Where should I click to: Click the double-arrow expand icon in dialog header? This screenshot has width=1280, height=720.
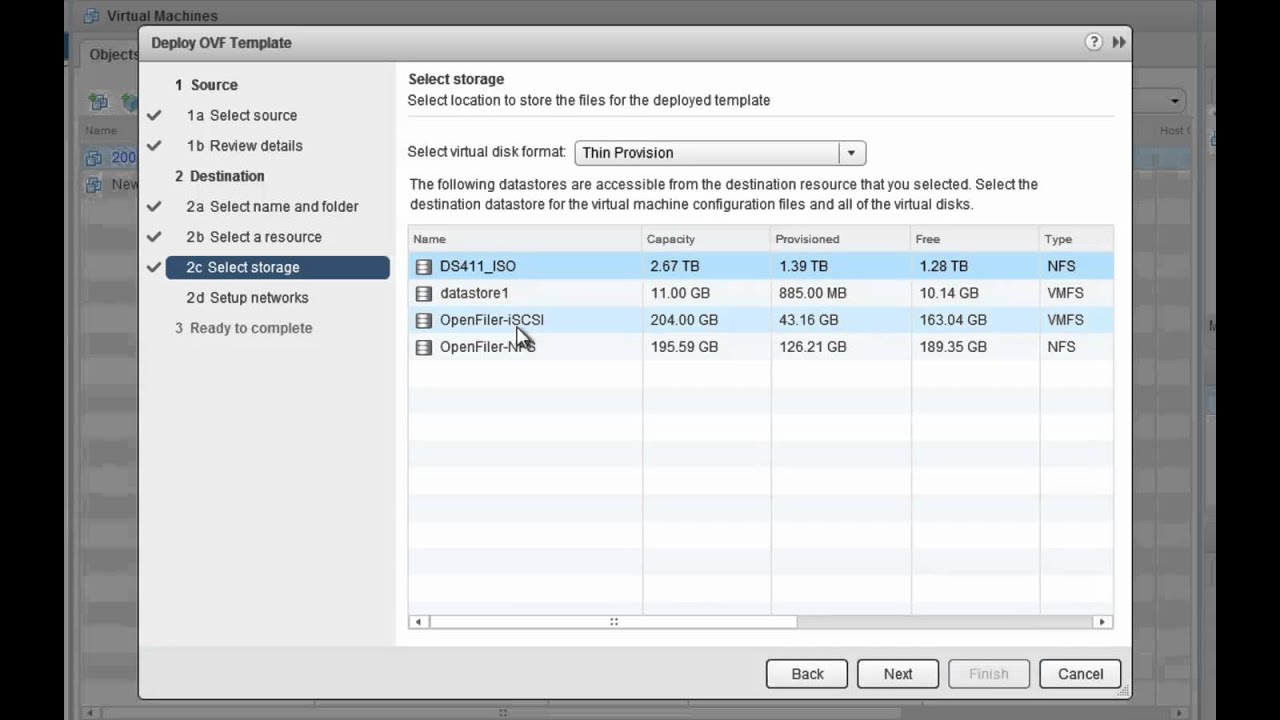coord(1118,42)
